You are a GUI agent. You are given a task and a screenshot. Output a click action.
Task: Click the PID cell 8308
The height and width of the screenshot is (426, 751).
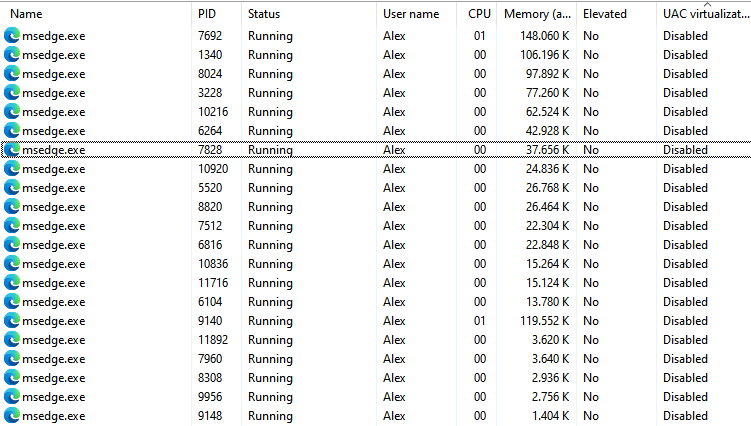tap(210, 378)
